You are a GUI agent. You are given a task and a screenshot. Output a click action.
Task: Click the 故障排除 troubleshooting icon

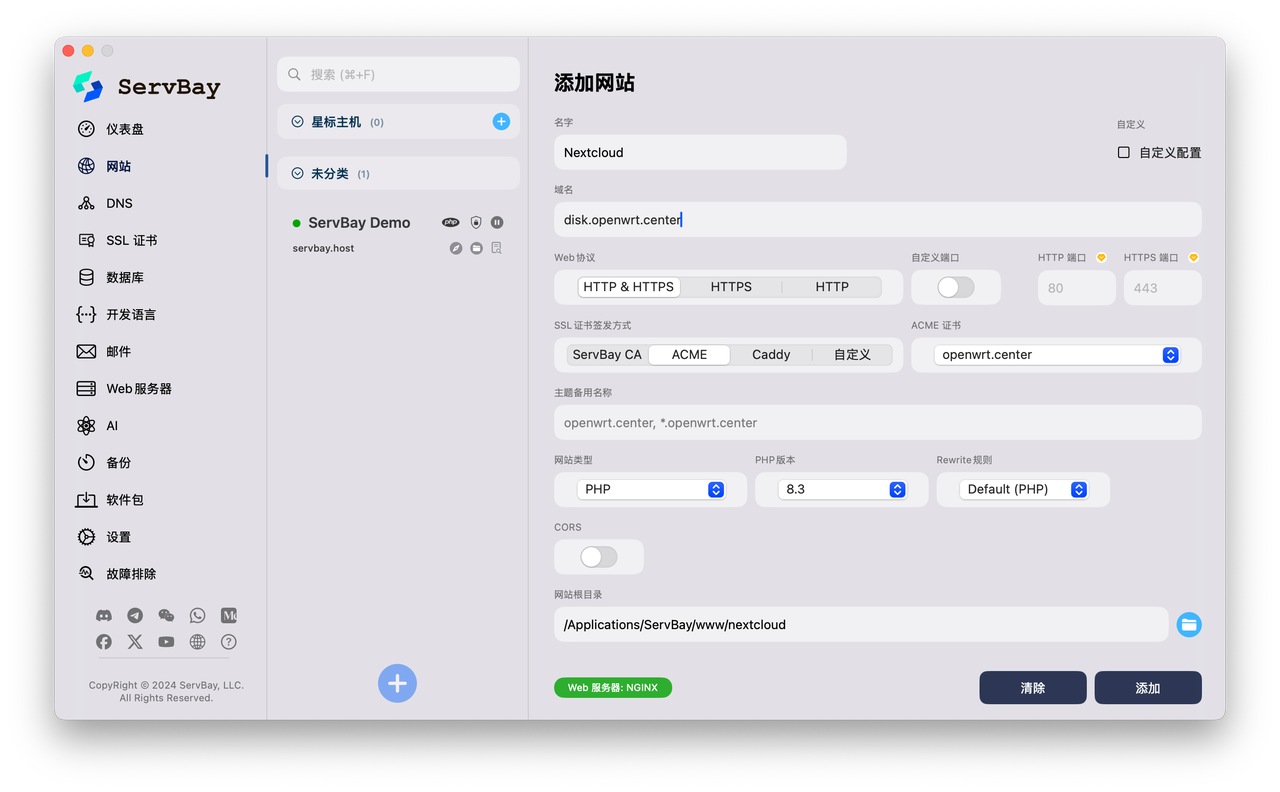(87, 574)
